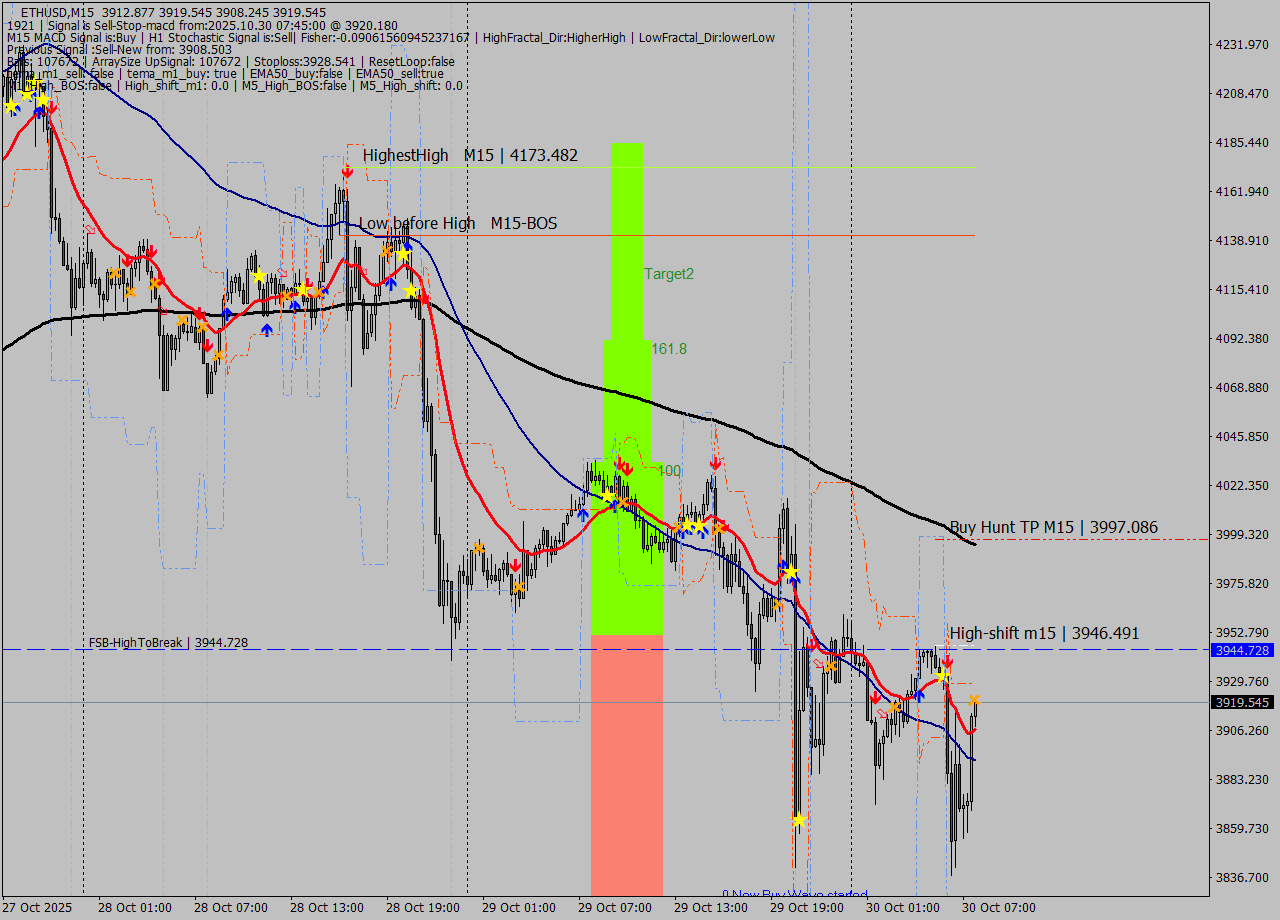Click the '28 Oct 13:00' time axis label
Viewport: 1280px width, 920px height.
pyautogui.click(x=328, y=908)
